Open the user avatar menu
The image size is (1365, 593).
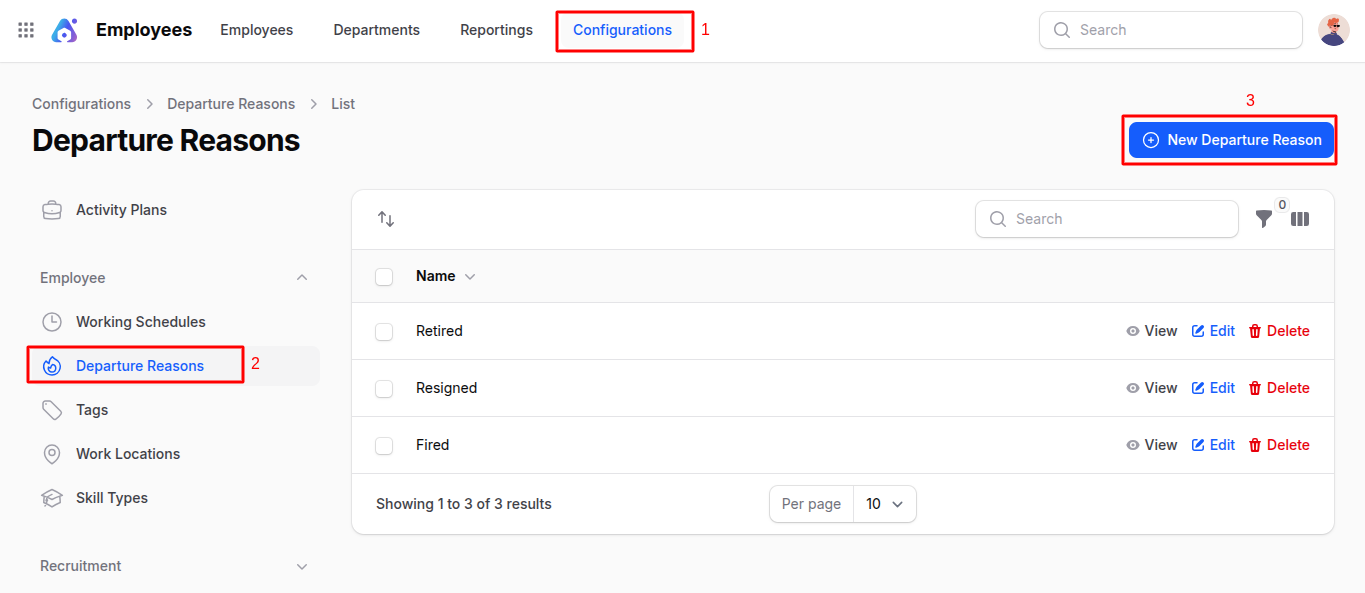pos(1333,30)
